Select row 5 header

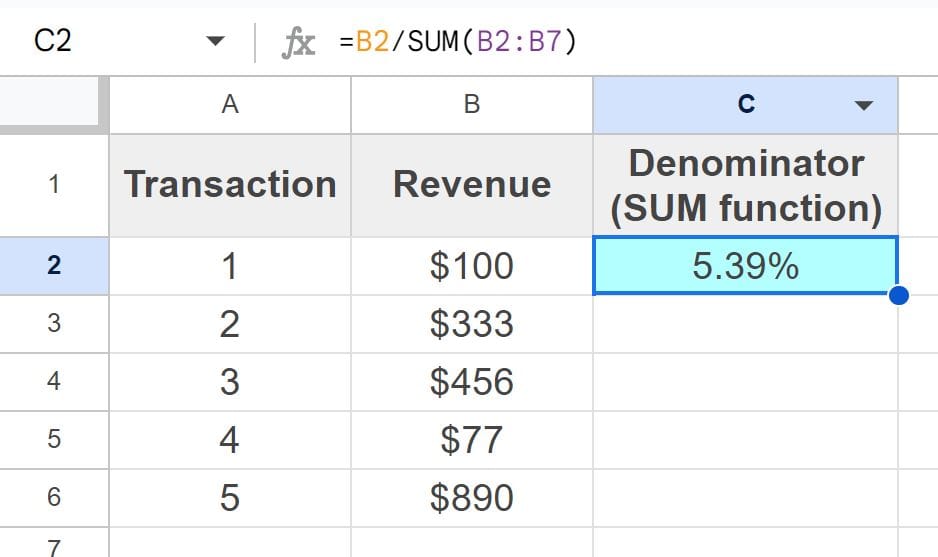coord(54,440)
